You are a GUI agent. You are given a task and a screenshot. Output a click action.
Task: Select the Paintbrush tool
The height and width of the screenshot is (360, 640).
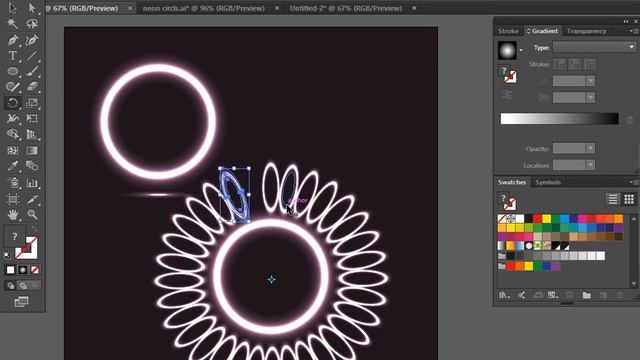click(x=32, y=71)
